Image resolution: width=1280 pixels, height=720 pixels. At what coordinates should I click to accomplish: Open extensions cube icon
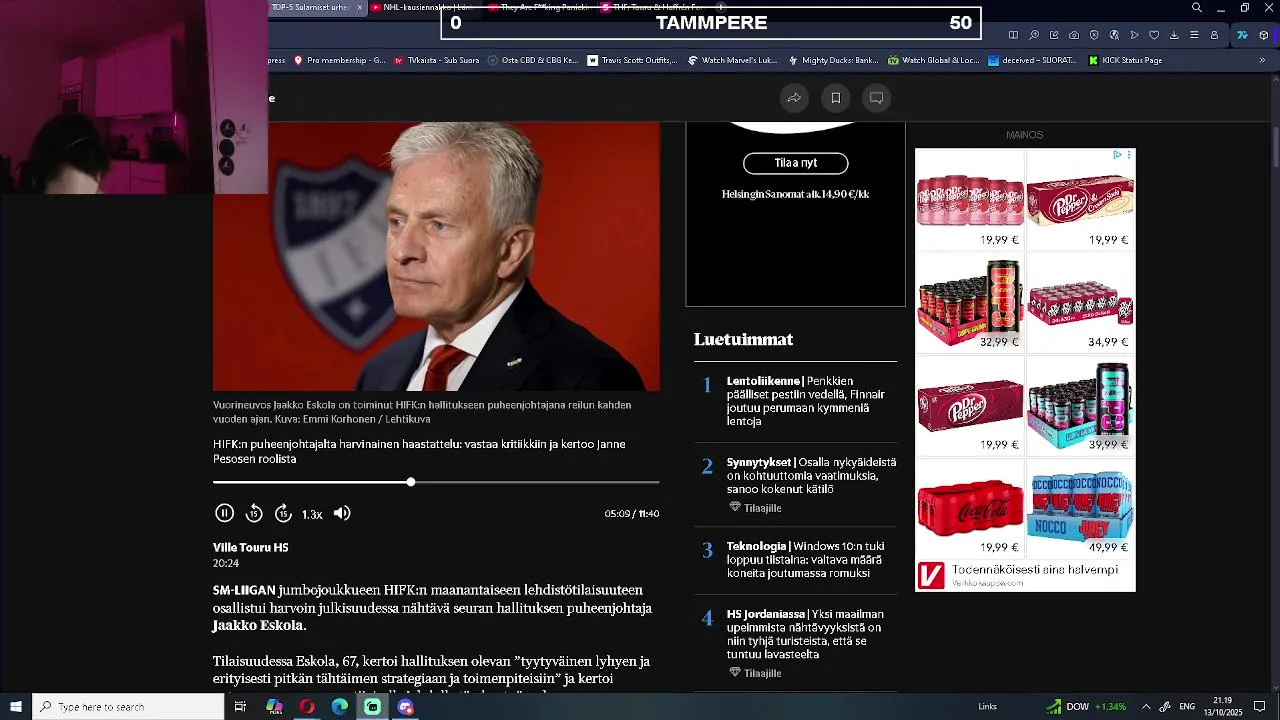tap(1264, 35)
